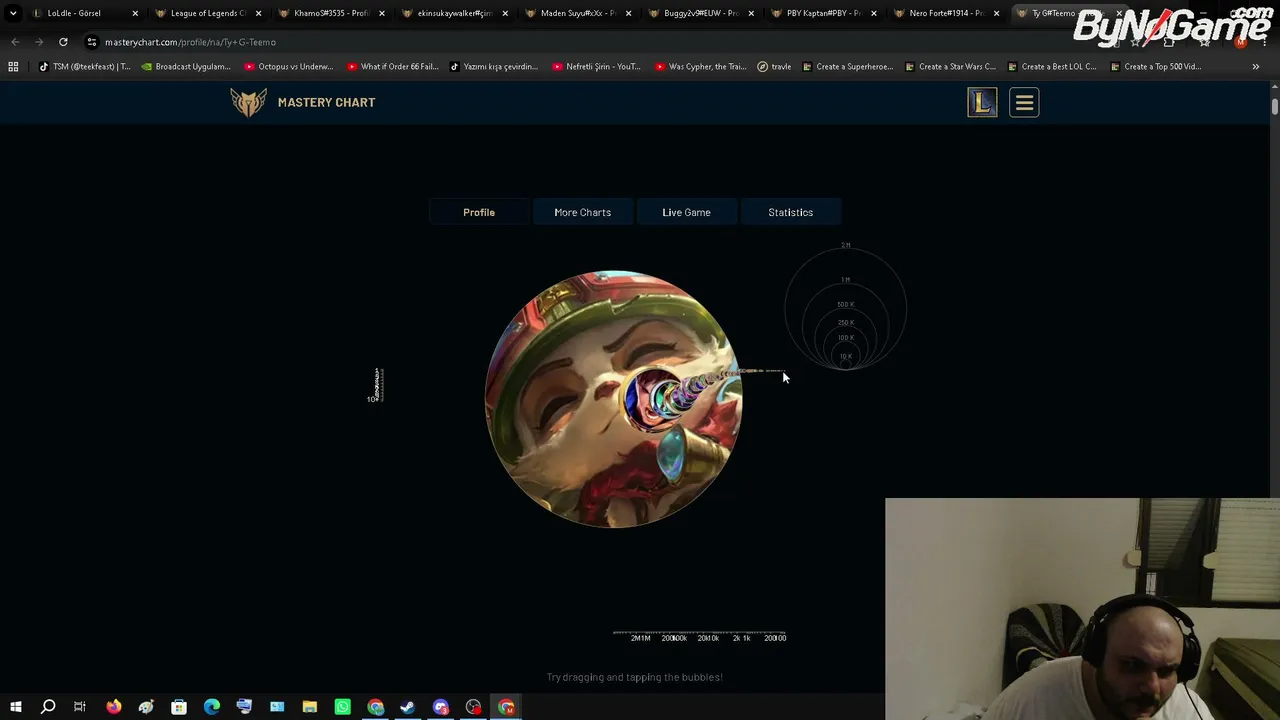
Task: Close the Nero Forte#1914 tab
Action: (x=996, y=14)
